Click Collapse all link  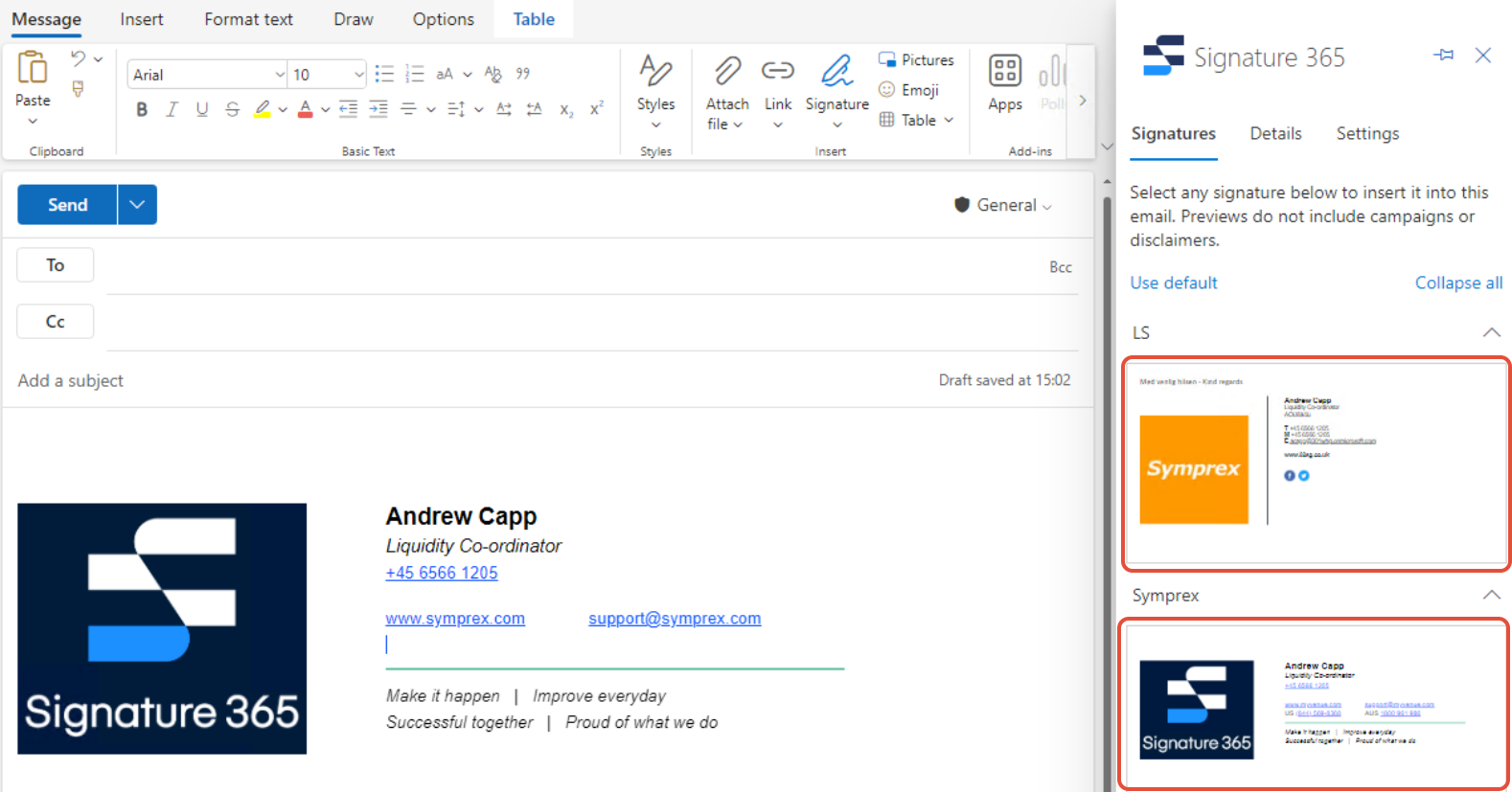[x=1458, y=283]
